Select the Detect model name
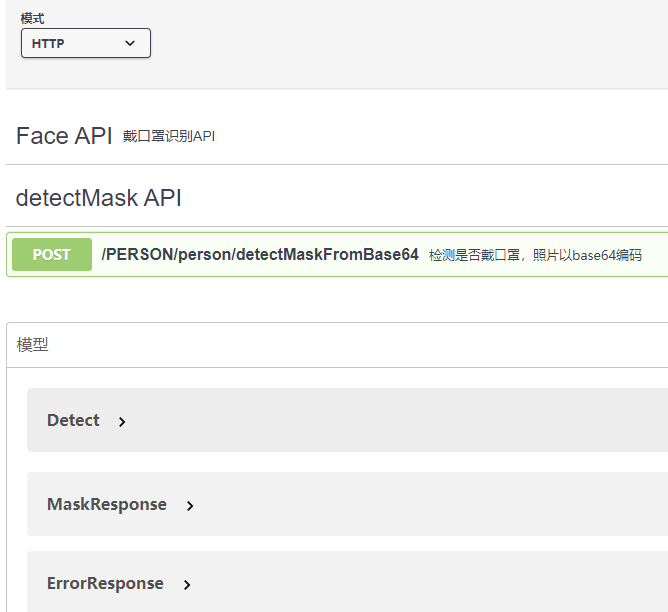 (x=73, y=420)
